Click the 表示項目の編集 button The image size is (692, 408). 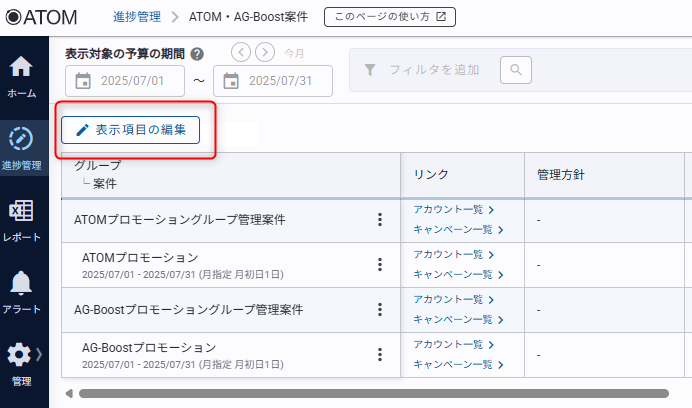[130, 130]
